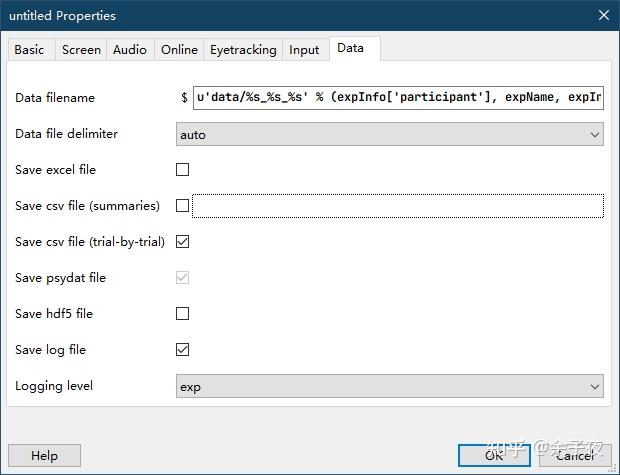Viewport: 620px width, 475px height.
Task: Open the Screen tab
Action: (81, 50)
